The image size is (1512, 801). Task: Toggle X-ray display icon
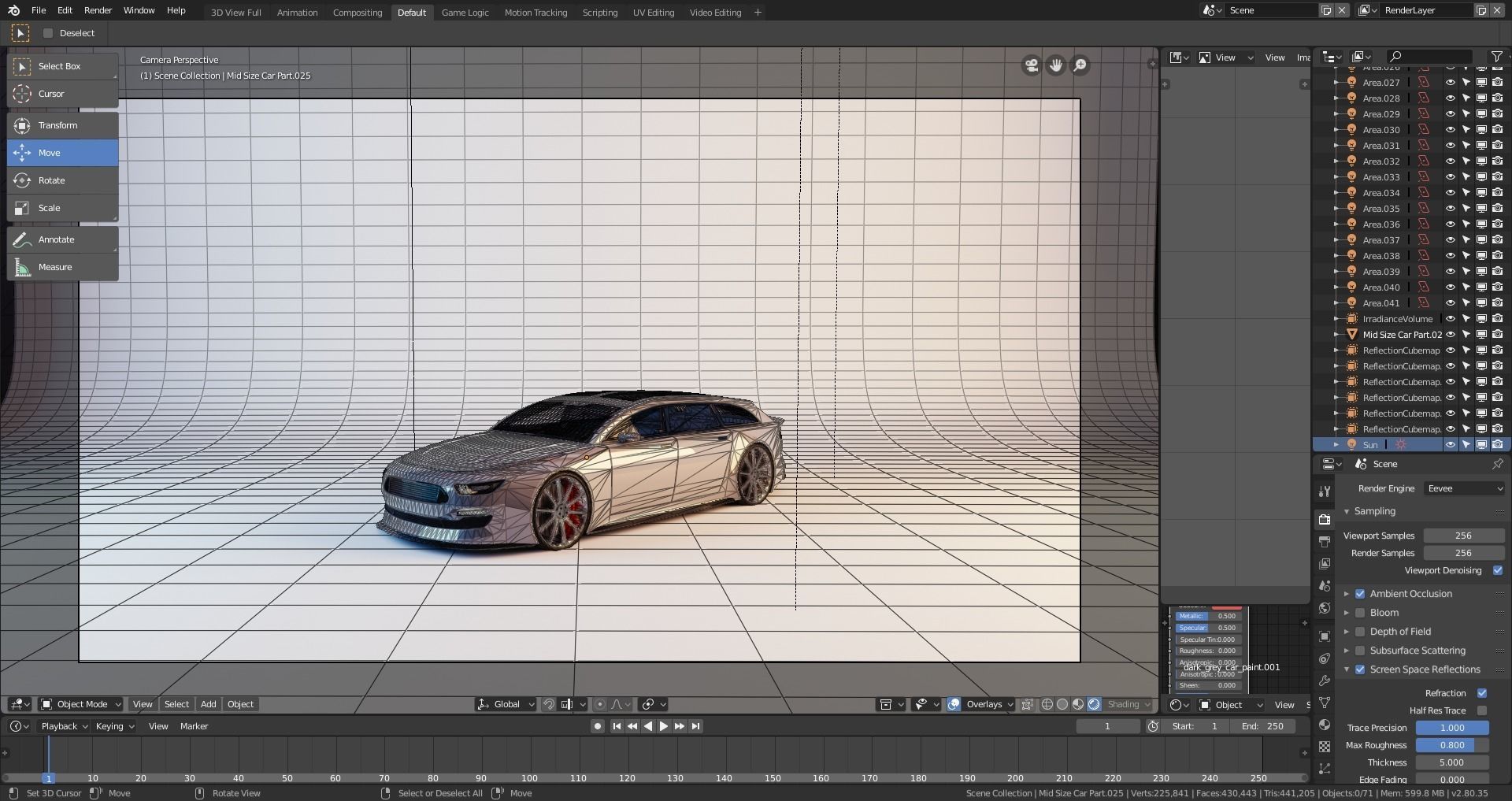[1027, 704]
